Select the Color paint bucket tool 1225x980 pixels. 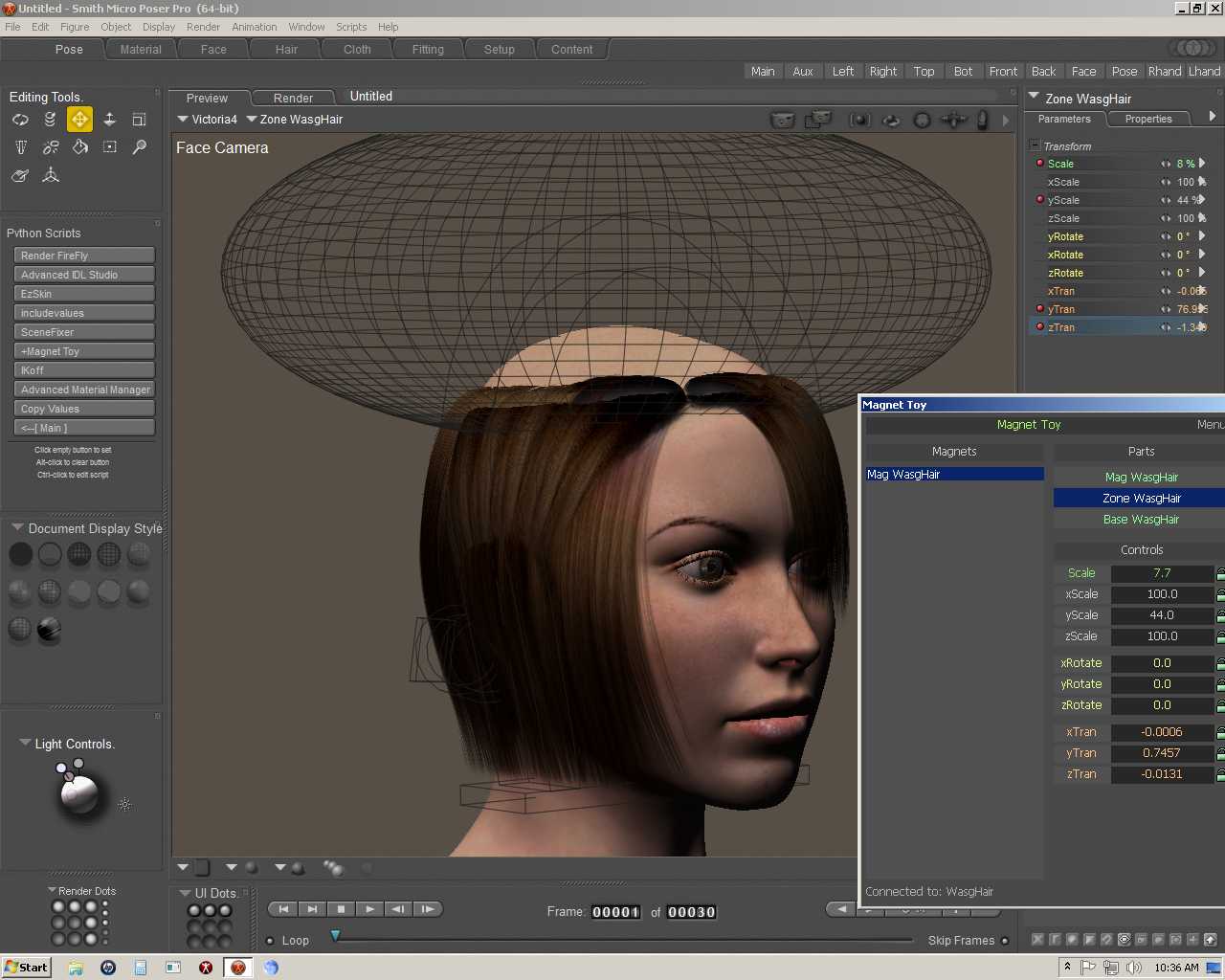tap(79, 147)
